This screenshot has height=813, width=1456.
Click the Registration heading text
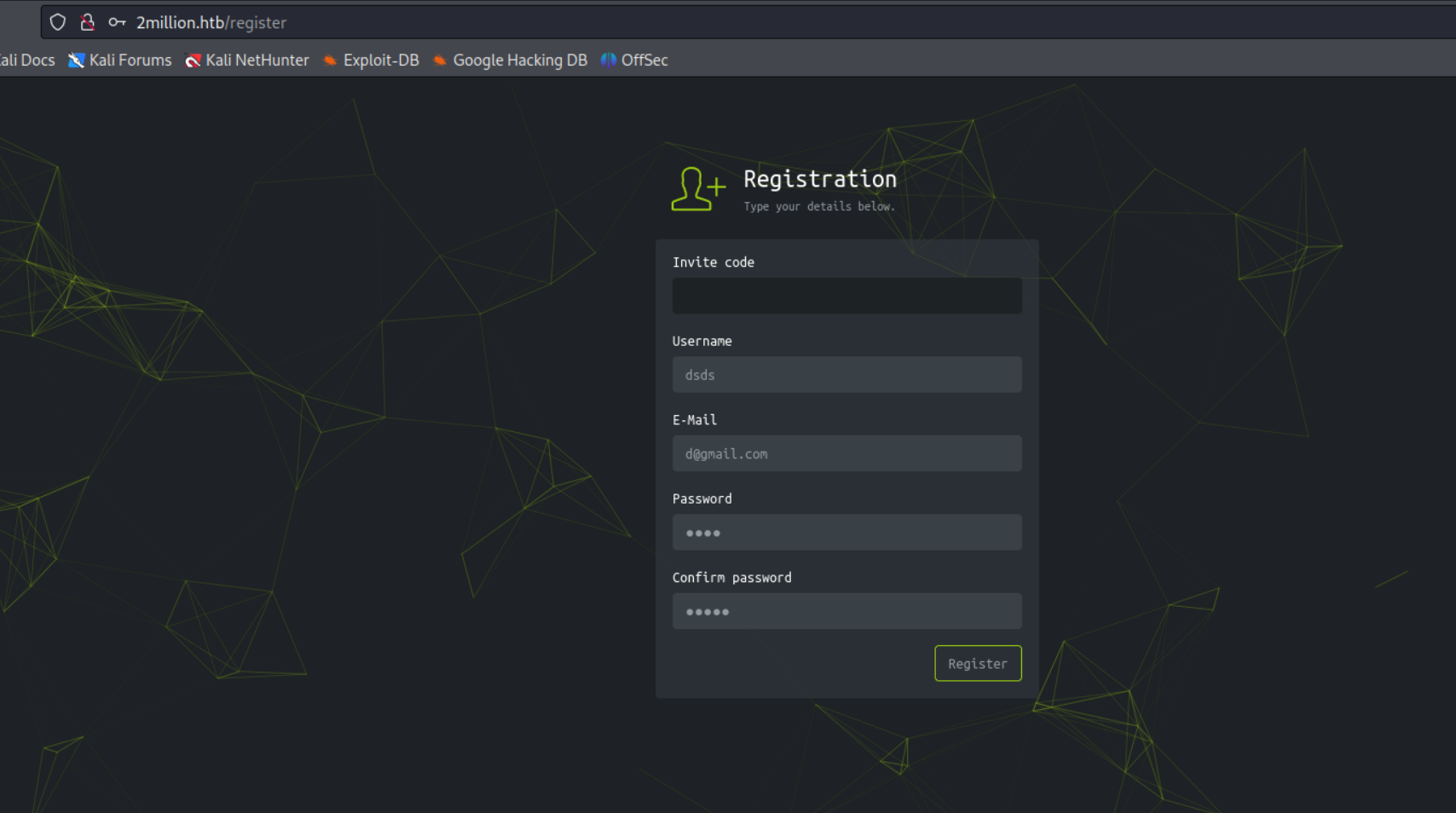tap(820, 179)
